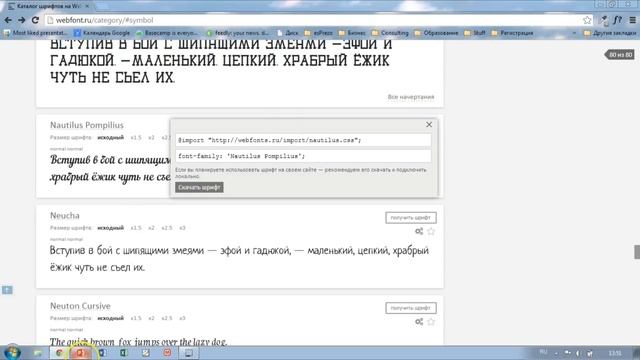Image resolution: width=640 pixels, height=360 pixels.
Task: Bookmark this page with the star icon
Action: click(587, 20)
